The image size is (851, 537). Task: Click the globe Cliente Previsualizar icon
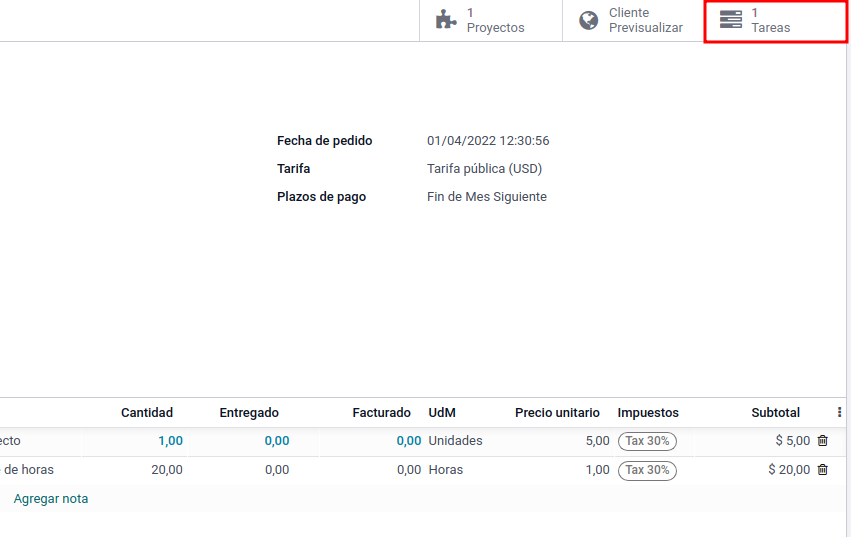589,20
